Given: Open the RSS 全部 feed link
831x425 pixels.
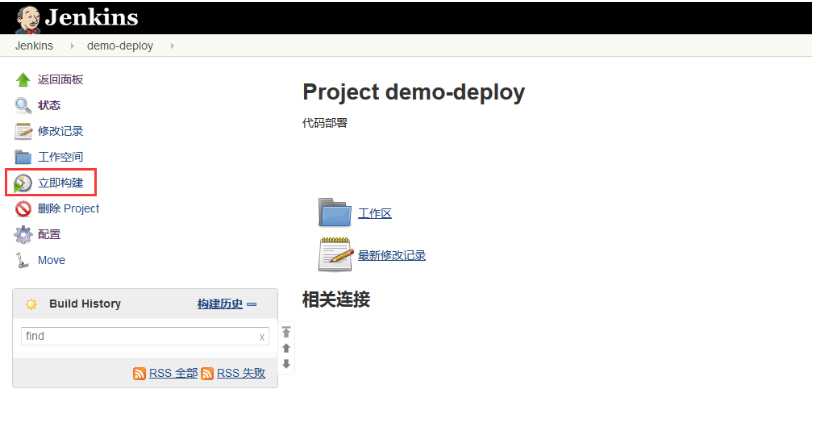Looking at the screenshot, I should point(173,373).
